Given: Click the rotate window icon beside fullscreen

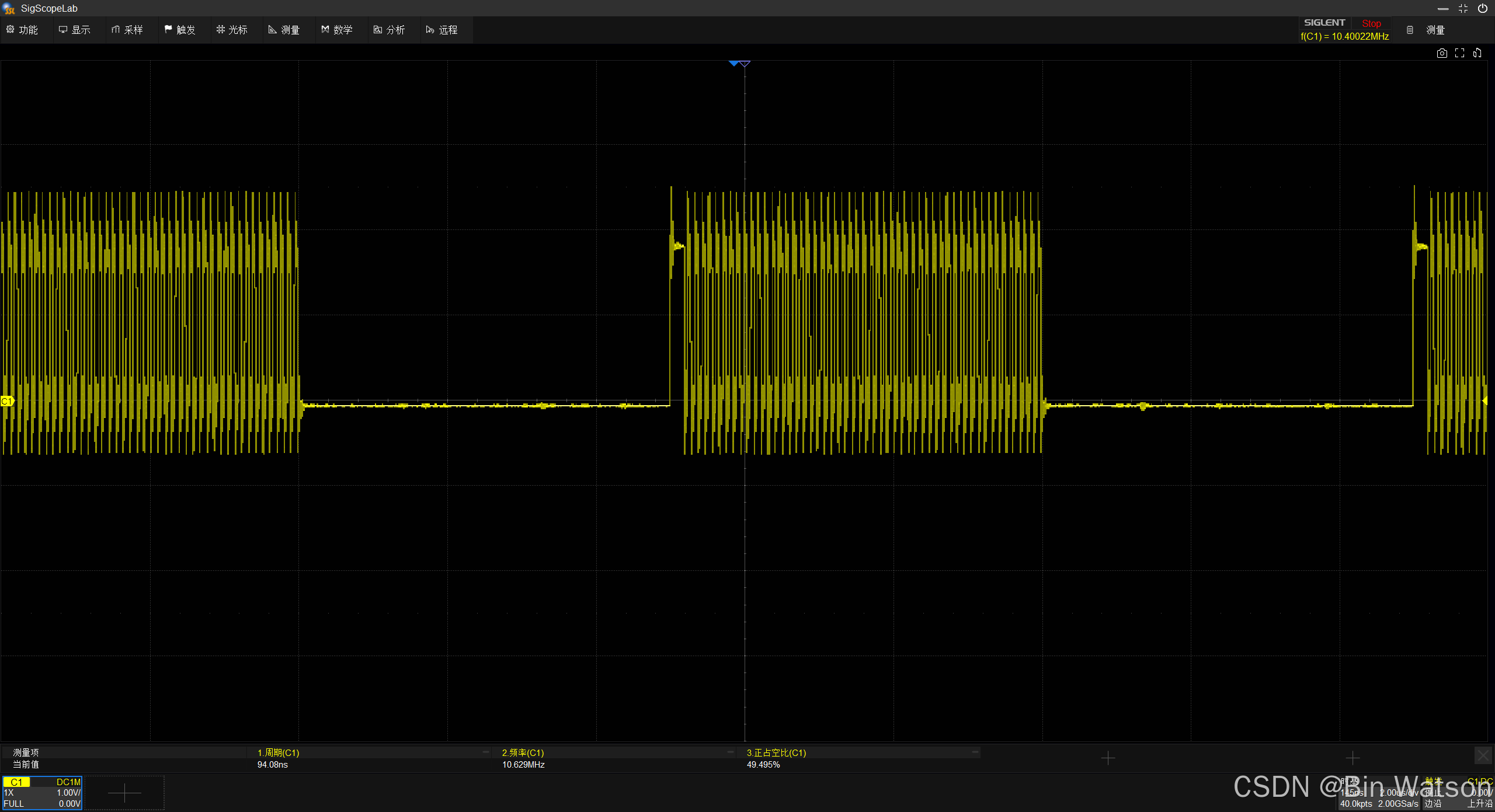Looking at the screenshot, I should tap(1477, 53).
